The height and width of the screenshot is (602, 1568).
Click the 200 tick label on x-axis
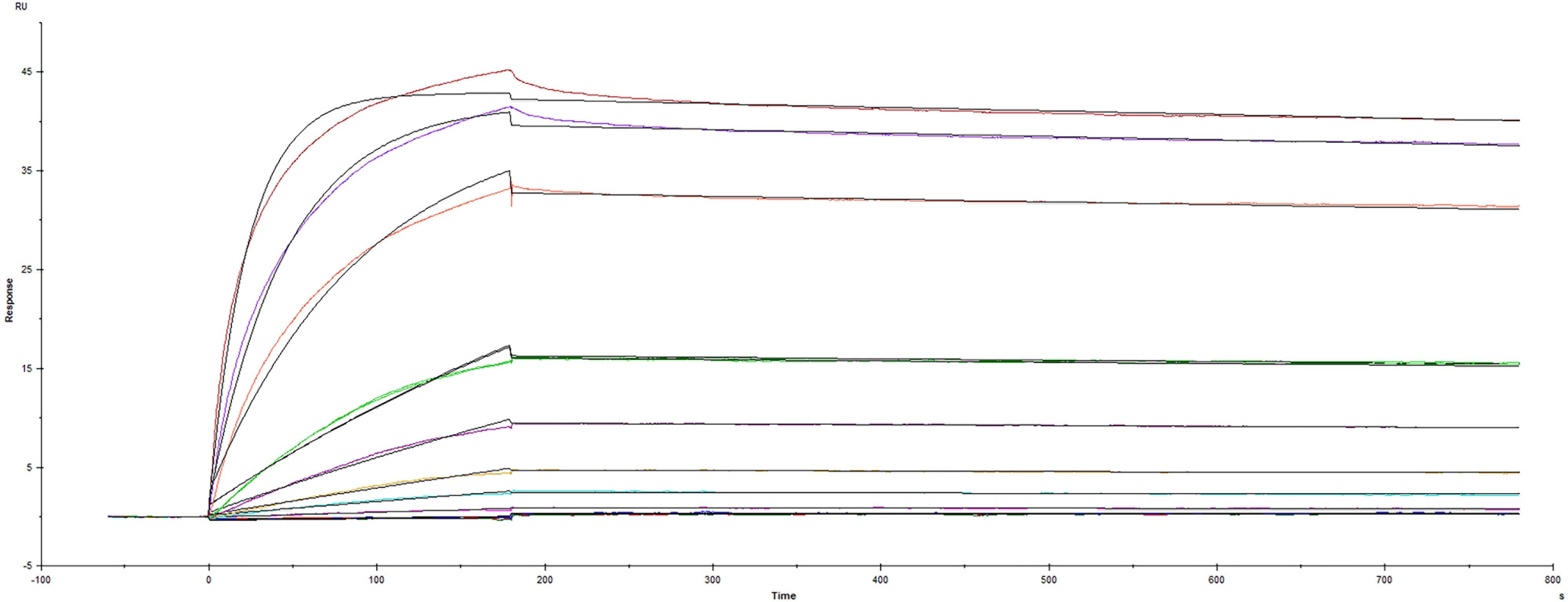coord(545,580)
